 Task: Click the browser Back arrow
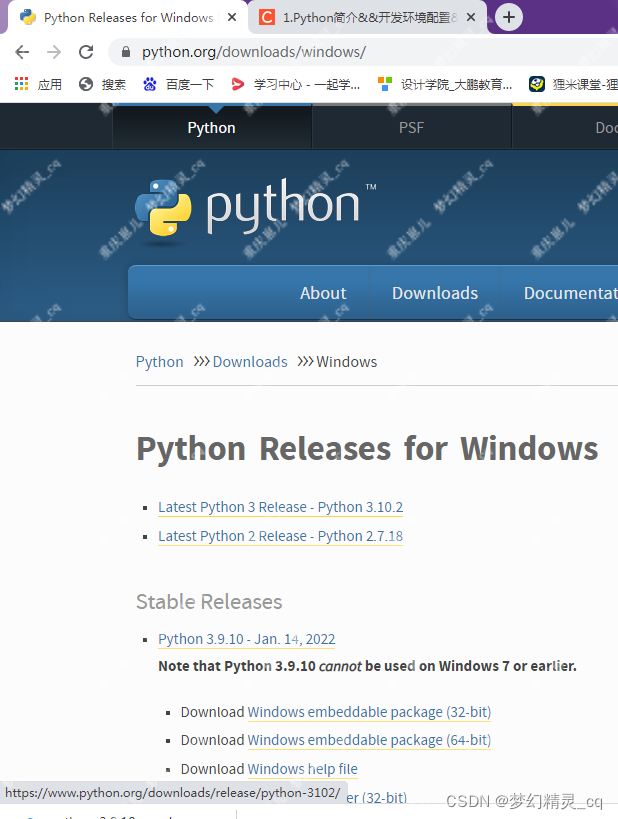click(x=22, y=52)
